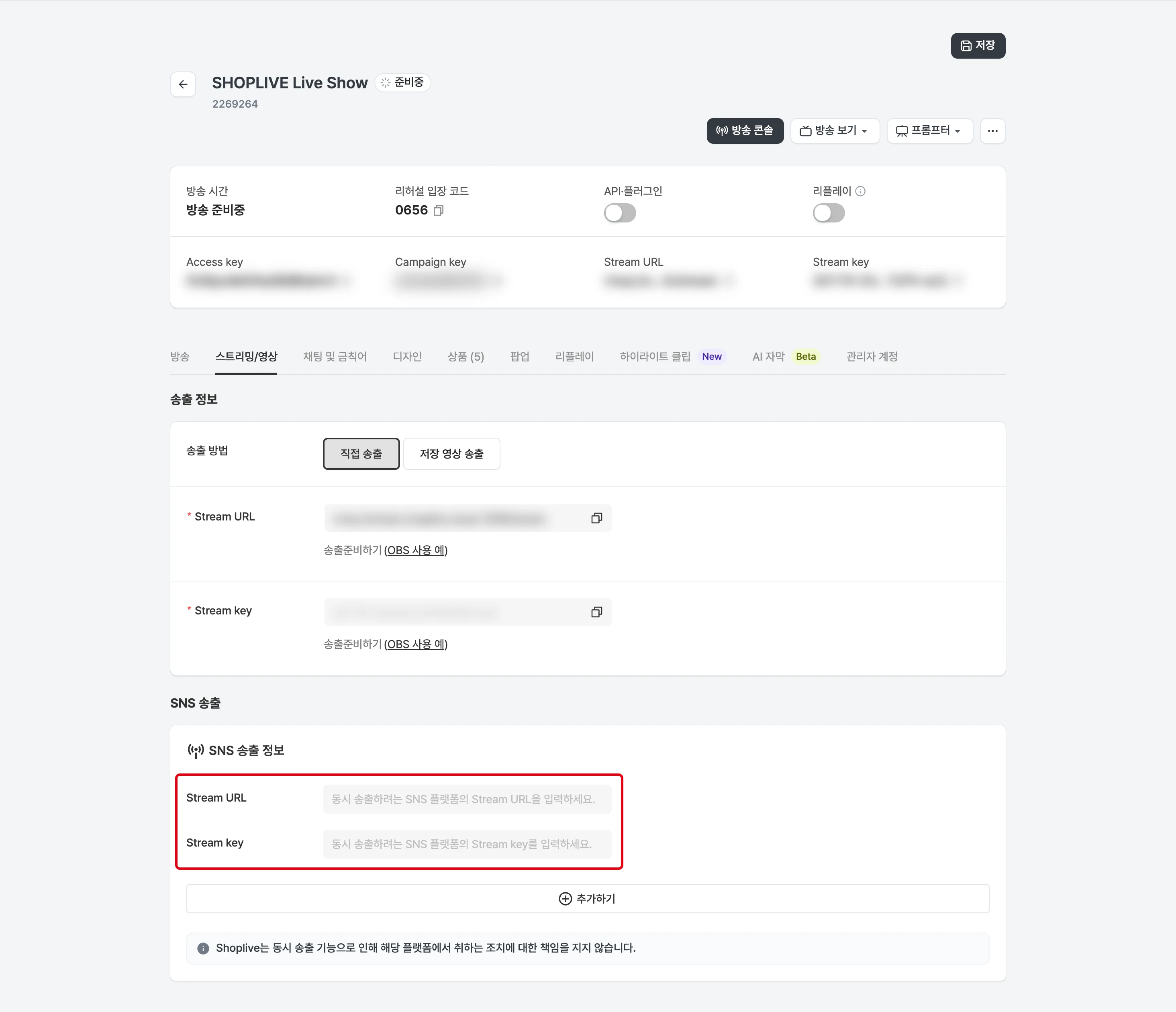Open the 관리자 계정 tab
The width and height of the screenshot is (1176, 1012).
pyautogui.click(x=872, y=357)
